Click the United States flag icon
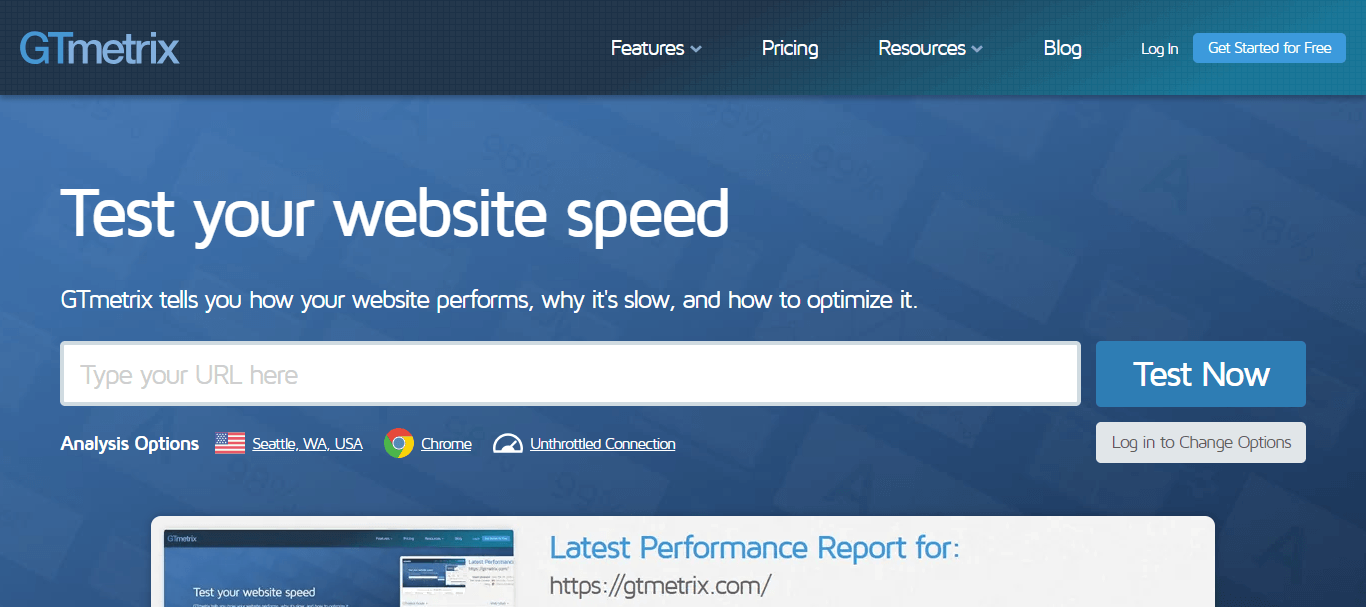The width and height of the screenshot is (1366, 607). (x=230, y=443)
